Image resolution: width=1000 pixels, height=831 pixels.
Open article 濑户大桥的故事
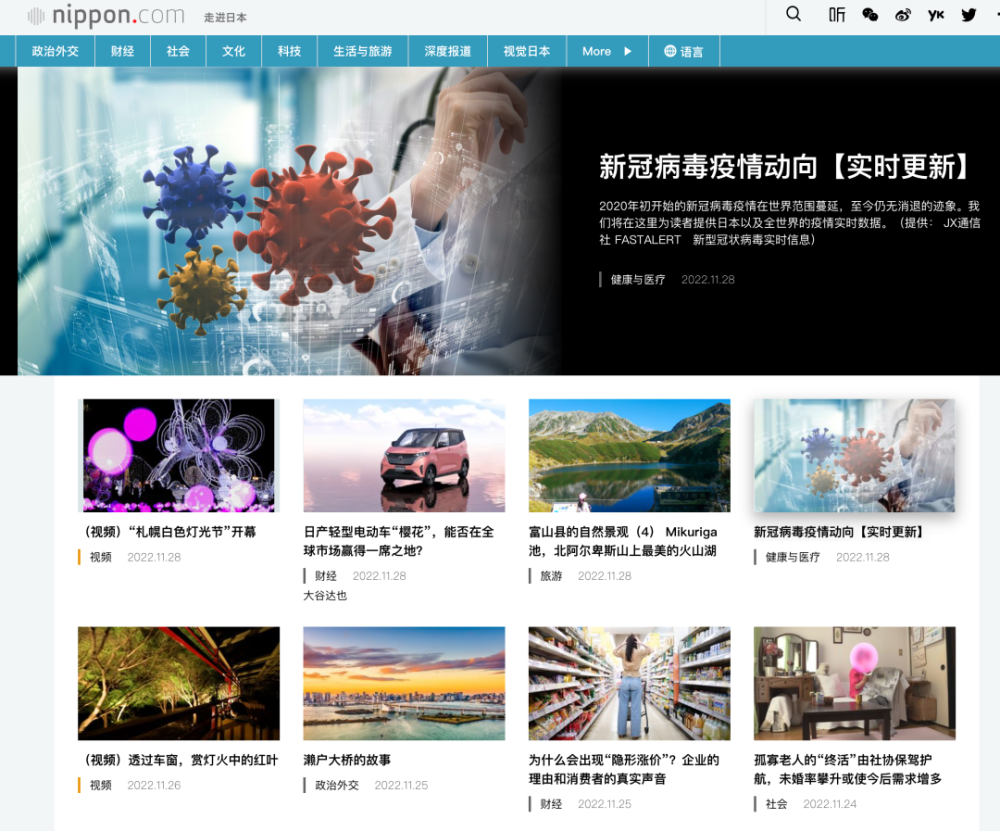point(347,760)
